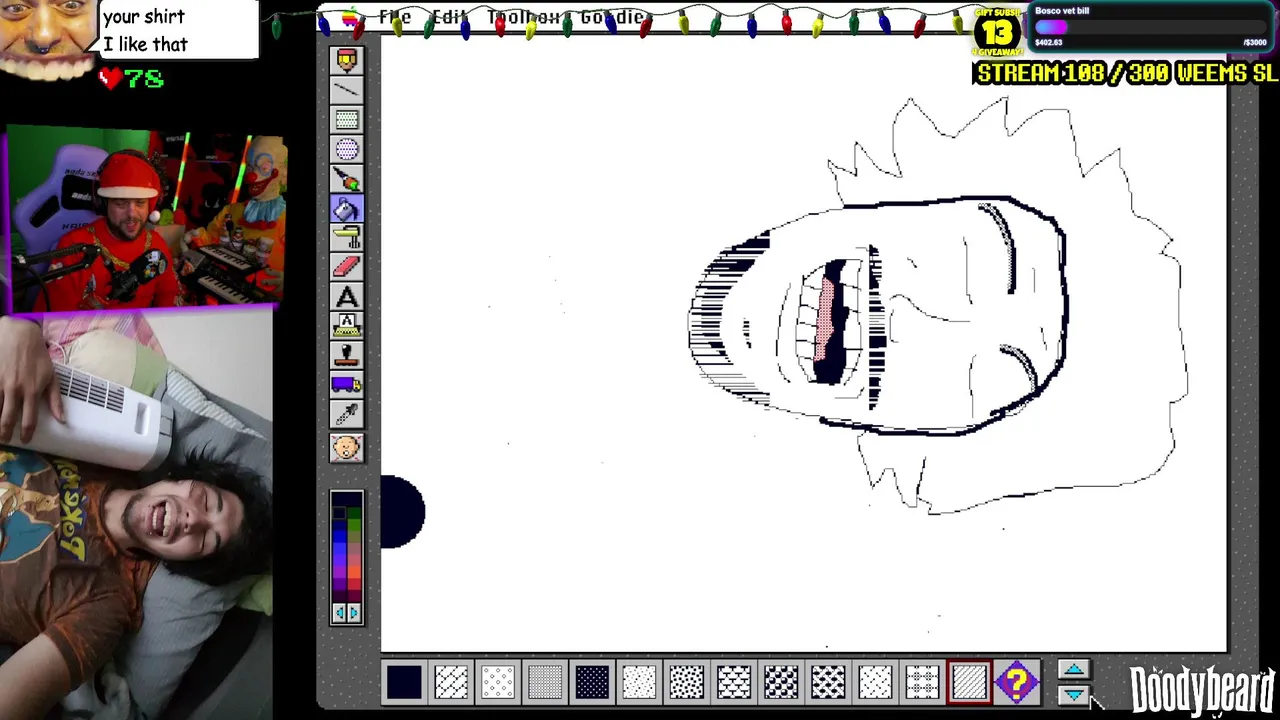1280x720 pixels.
Task: Select the Line tool
Action: (x=347, y=91)
